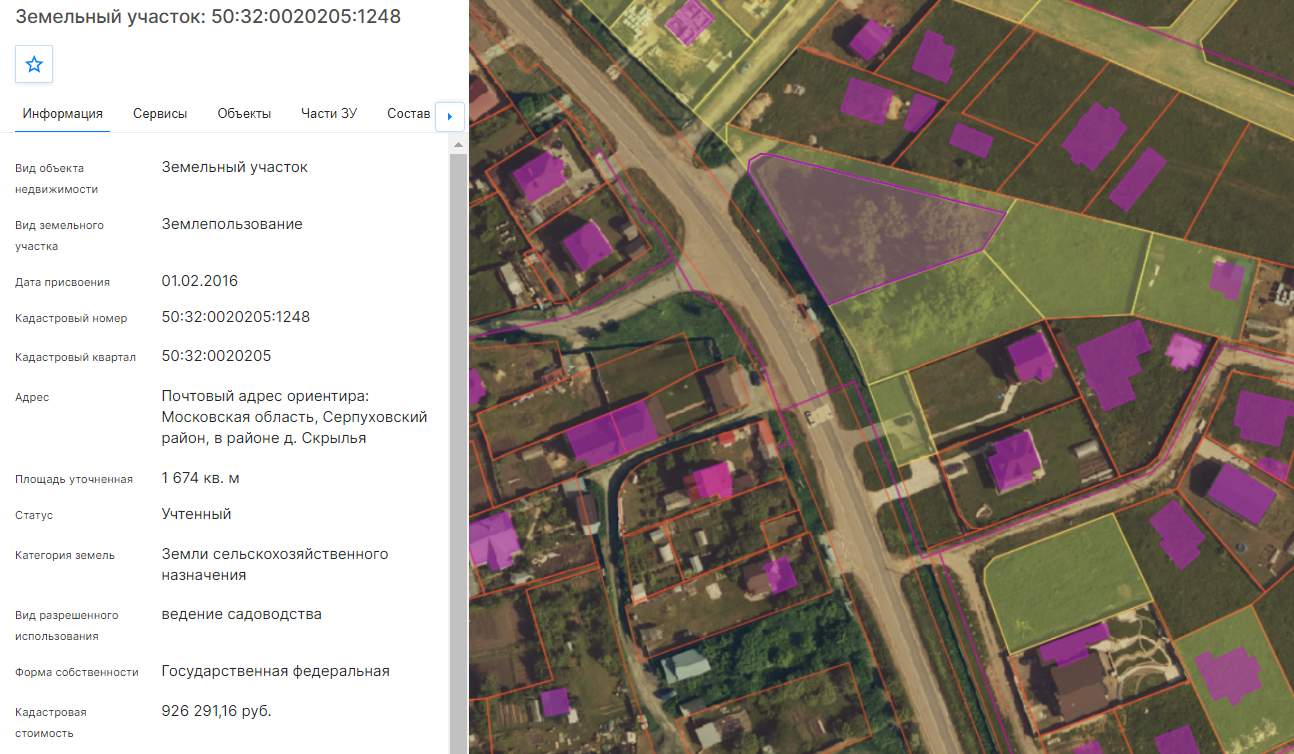Screen dimensions: 1294x754
Task: Open the Информация tab
Action: coord(63,114)
